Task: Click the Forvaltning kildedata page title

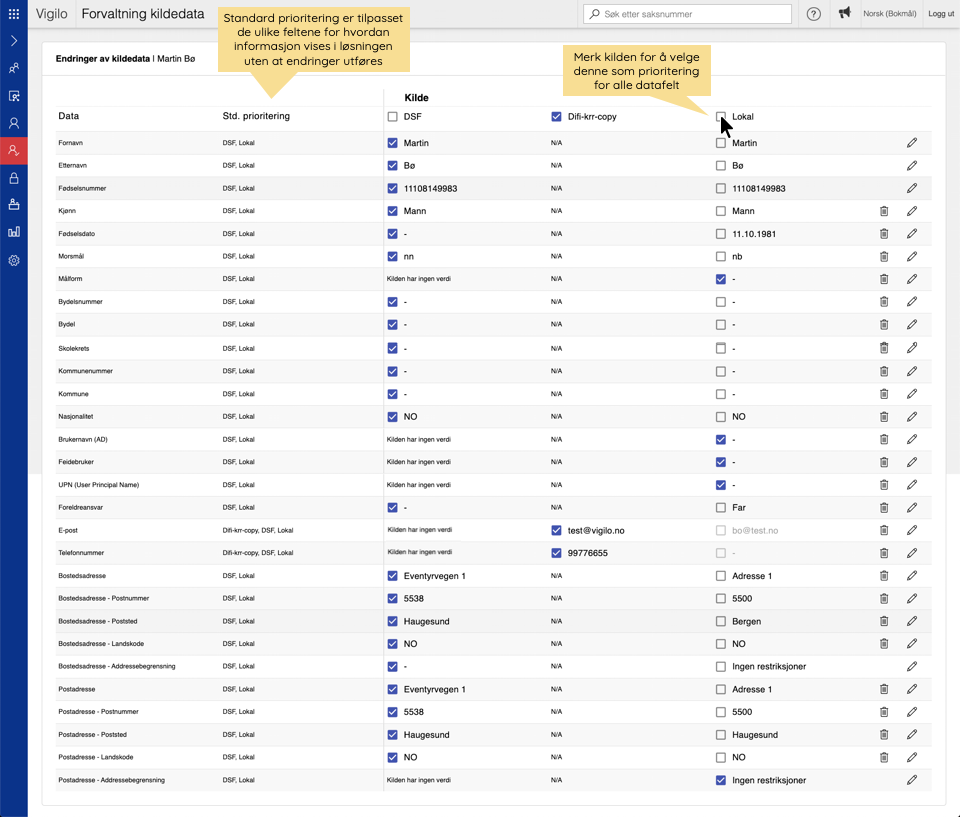Action: pyautogui.click(x=143, y=13)
